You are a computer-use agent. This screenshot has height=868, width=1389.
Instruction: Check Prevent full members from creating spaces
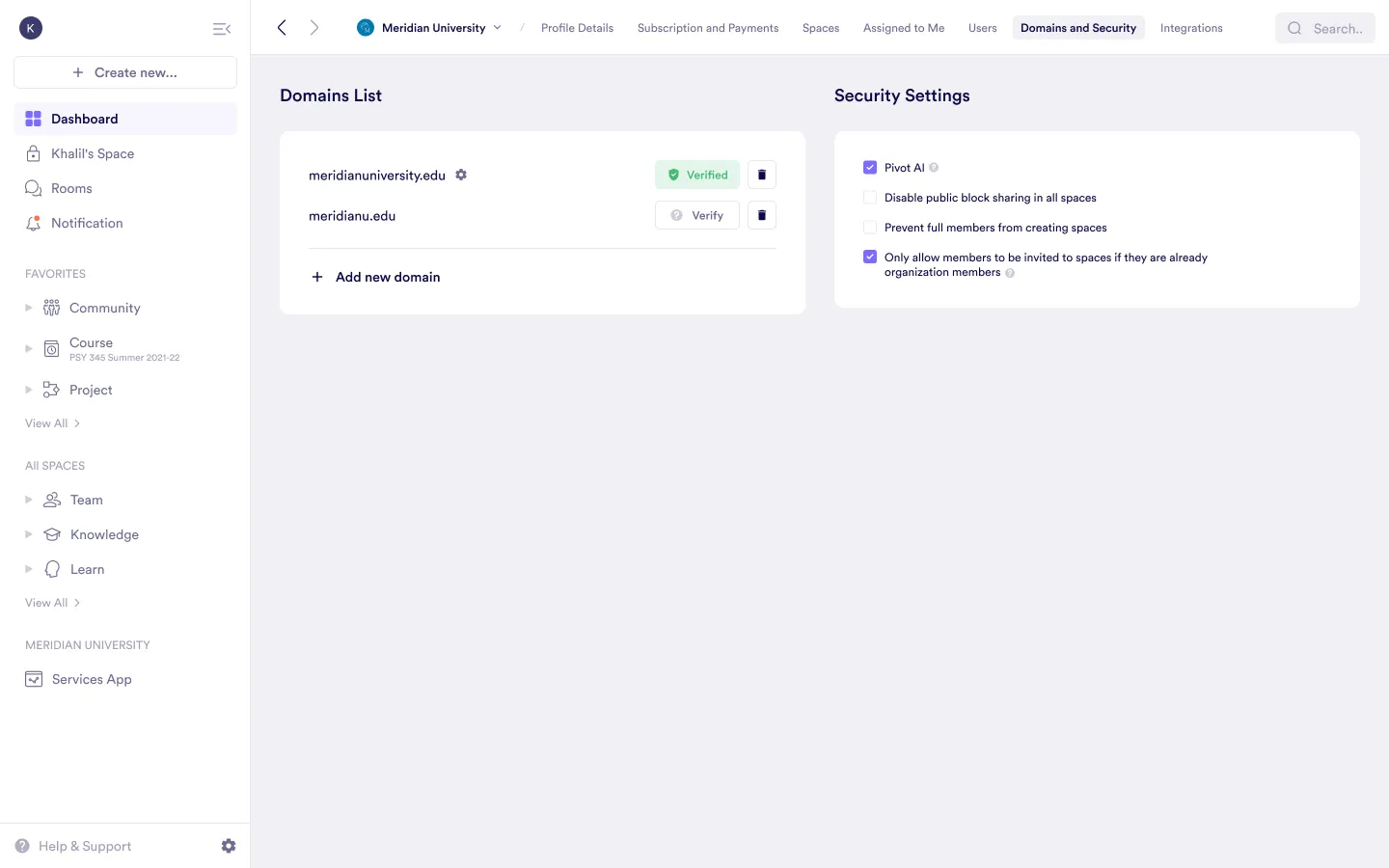(870, 228)
